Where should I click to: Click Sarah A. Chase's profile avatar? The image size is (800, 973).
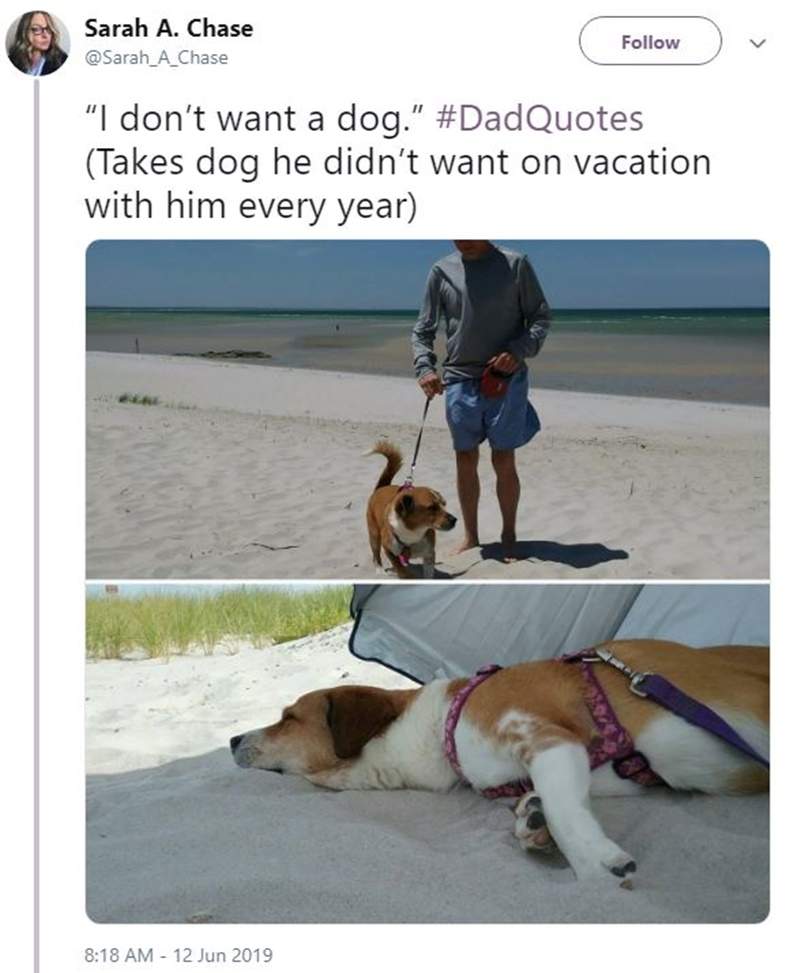point(37,43)
